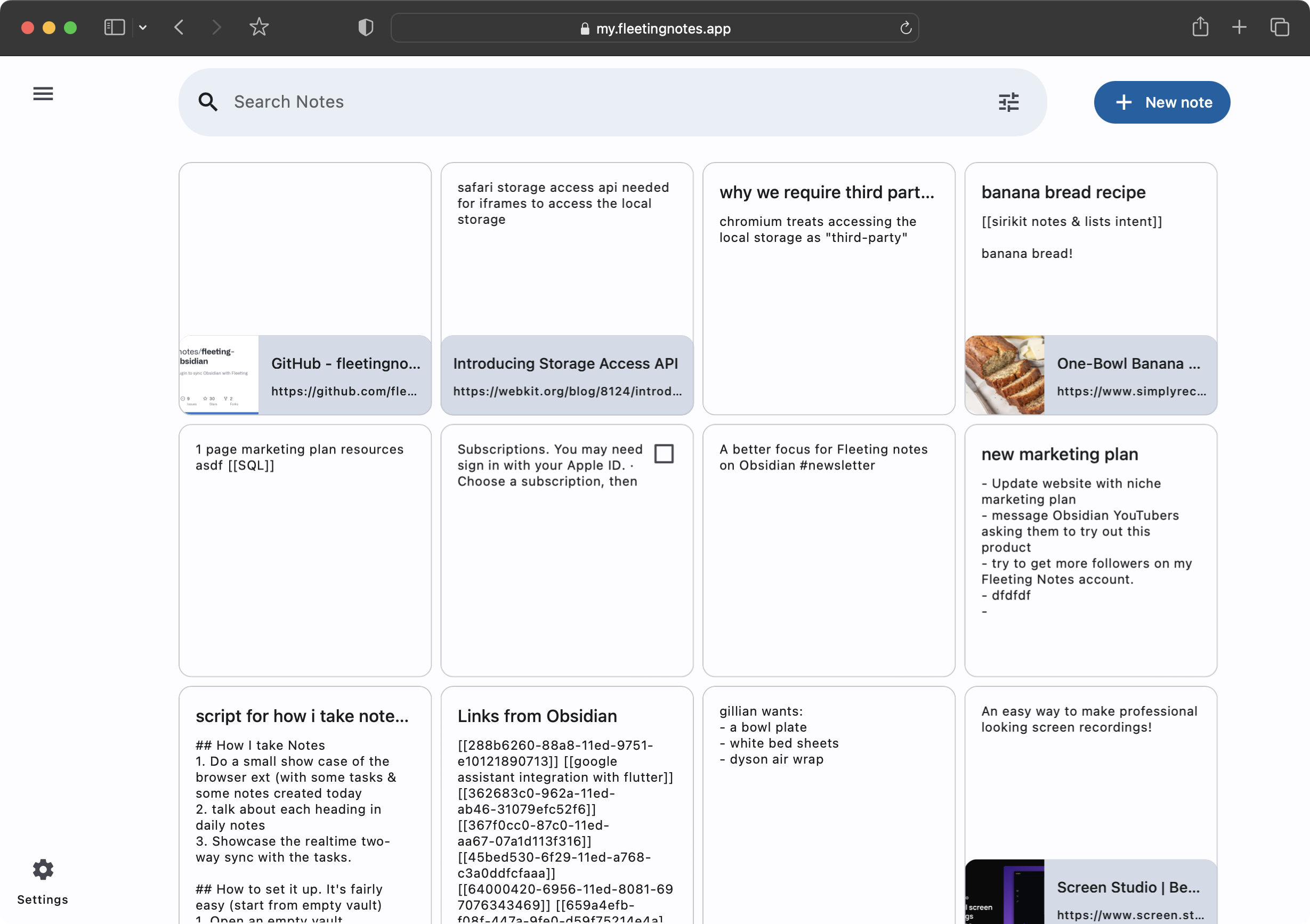Click the Safari privacy shield icon
Viewport: 1310px width, 924px height.
point(365,27)
